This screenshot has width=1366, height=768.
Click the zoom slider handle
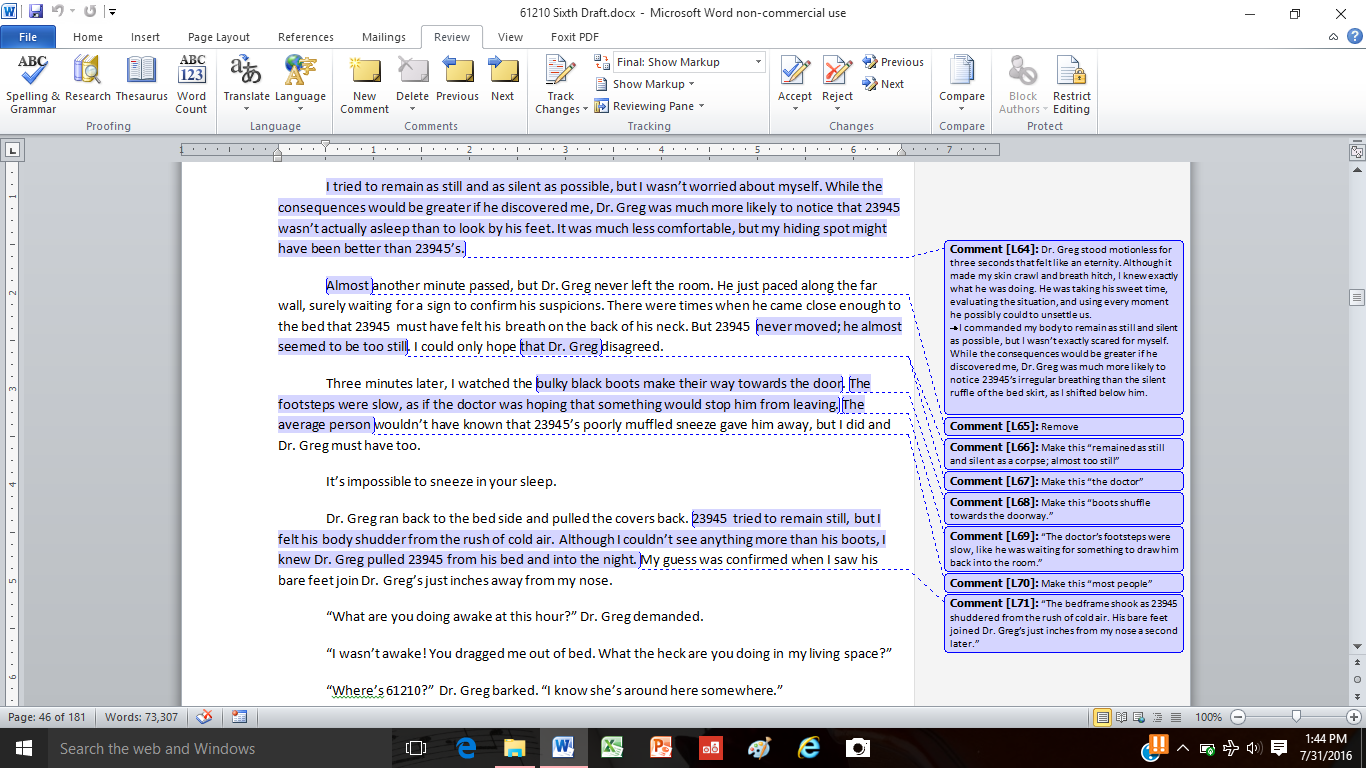pyautogui.click(x=1296, y=717)
